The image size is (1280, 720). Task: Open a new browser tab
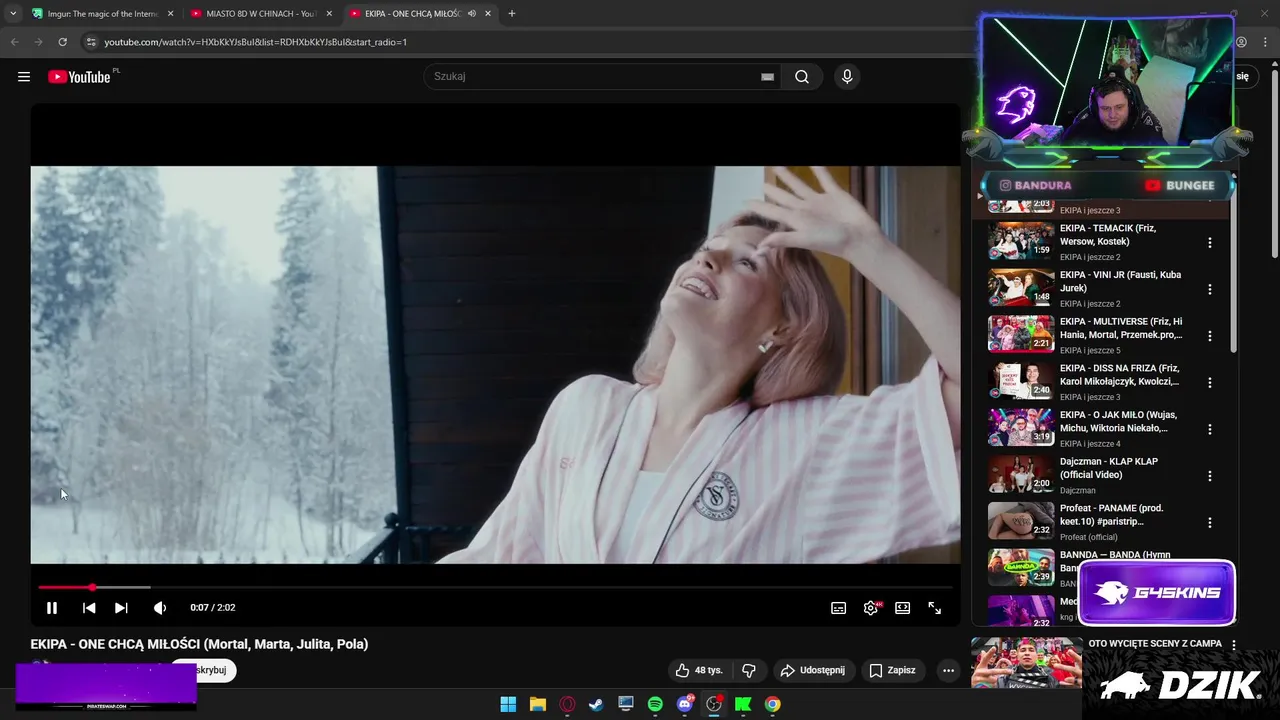coord(512,14)
